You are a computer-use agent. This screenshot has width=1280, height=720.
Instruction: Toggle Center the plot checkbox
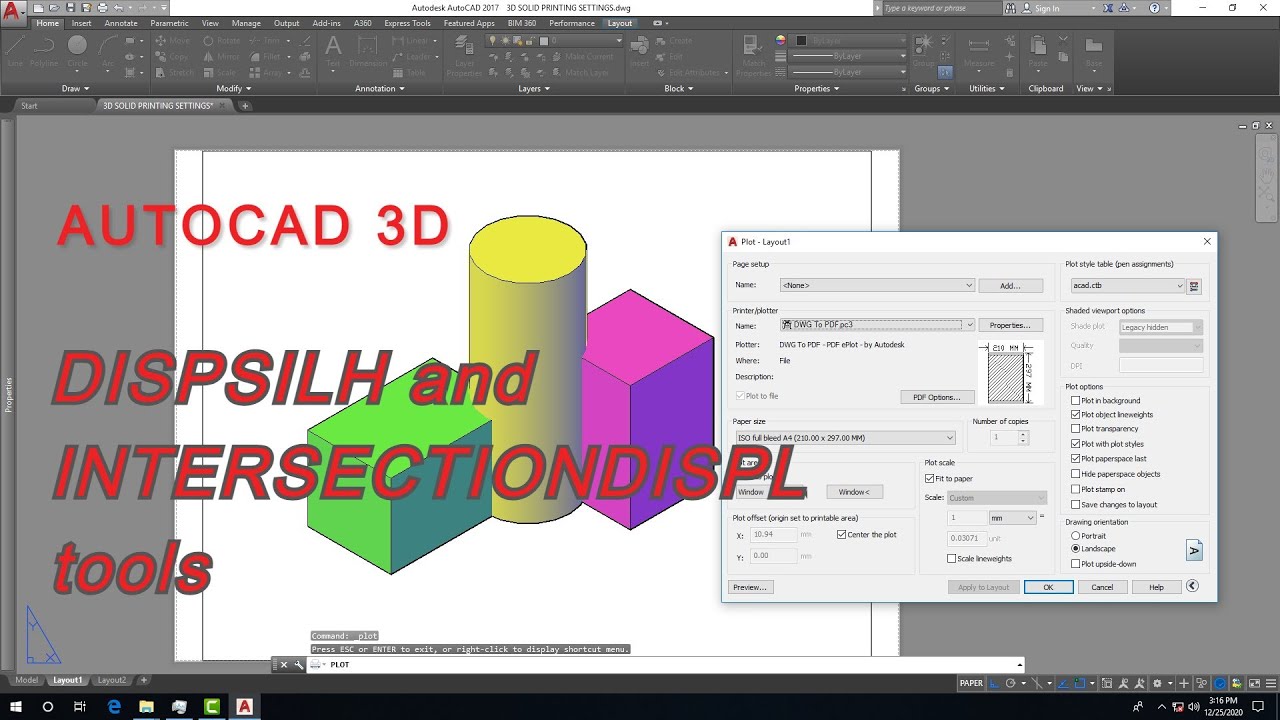(x=841, y=535)
